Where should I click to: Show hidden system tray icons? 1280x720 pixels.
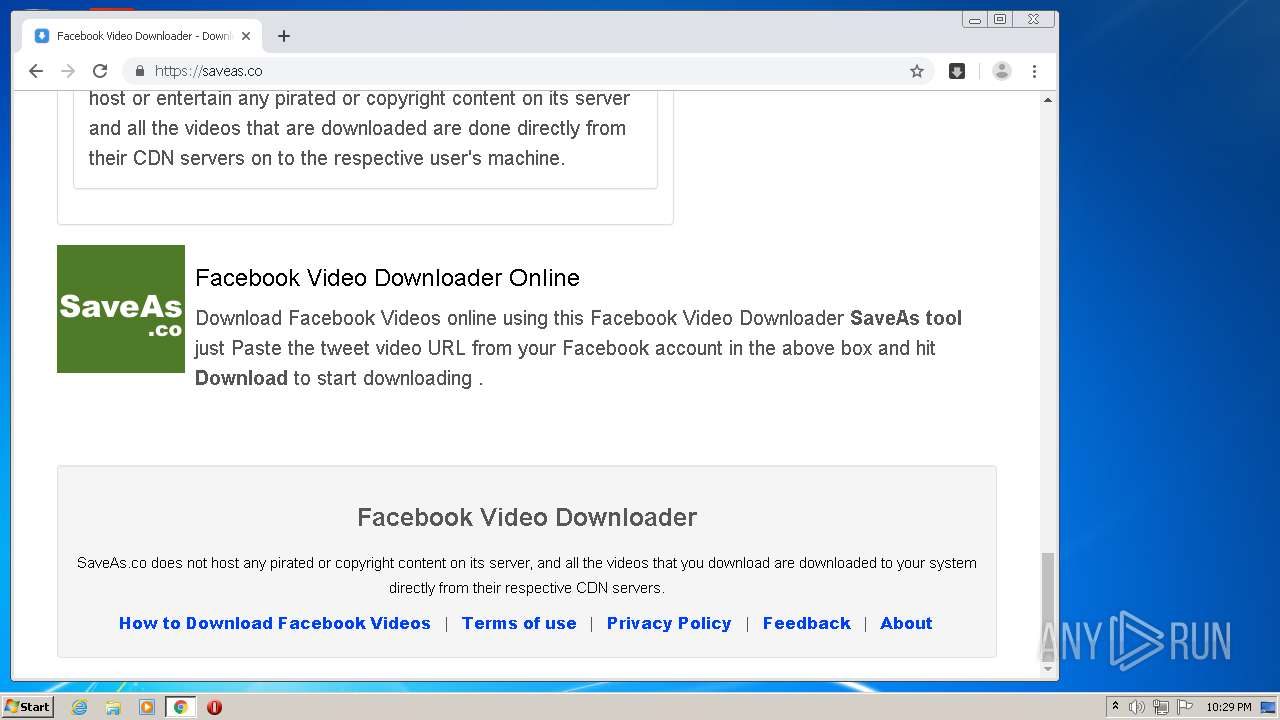tap(1115, 707)
